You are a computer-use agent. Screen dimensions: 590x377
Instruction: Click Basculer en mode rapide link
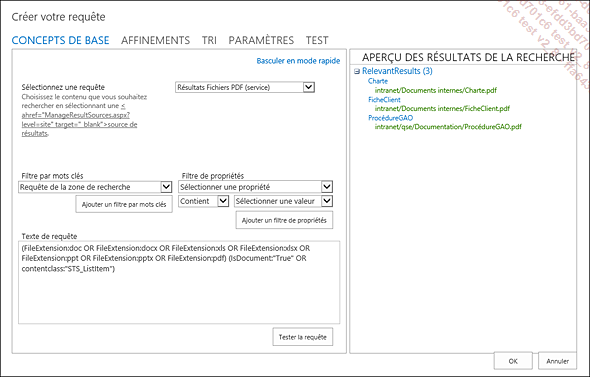[x=298, y=61]
